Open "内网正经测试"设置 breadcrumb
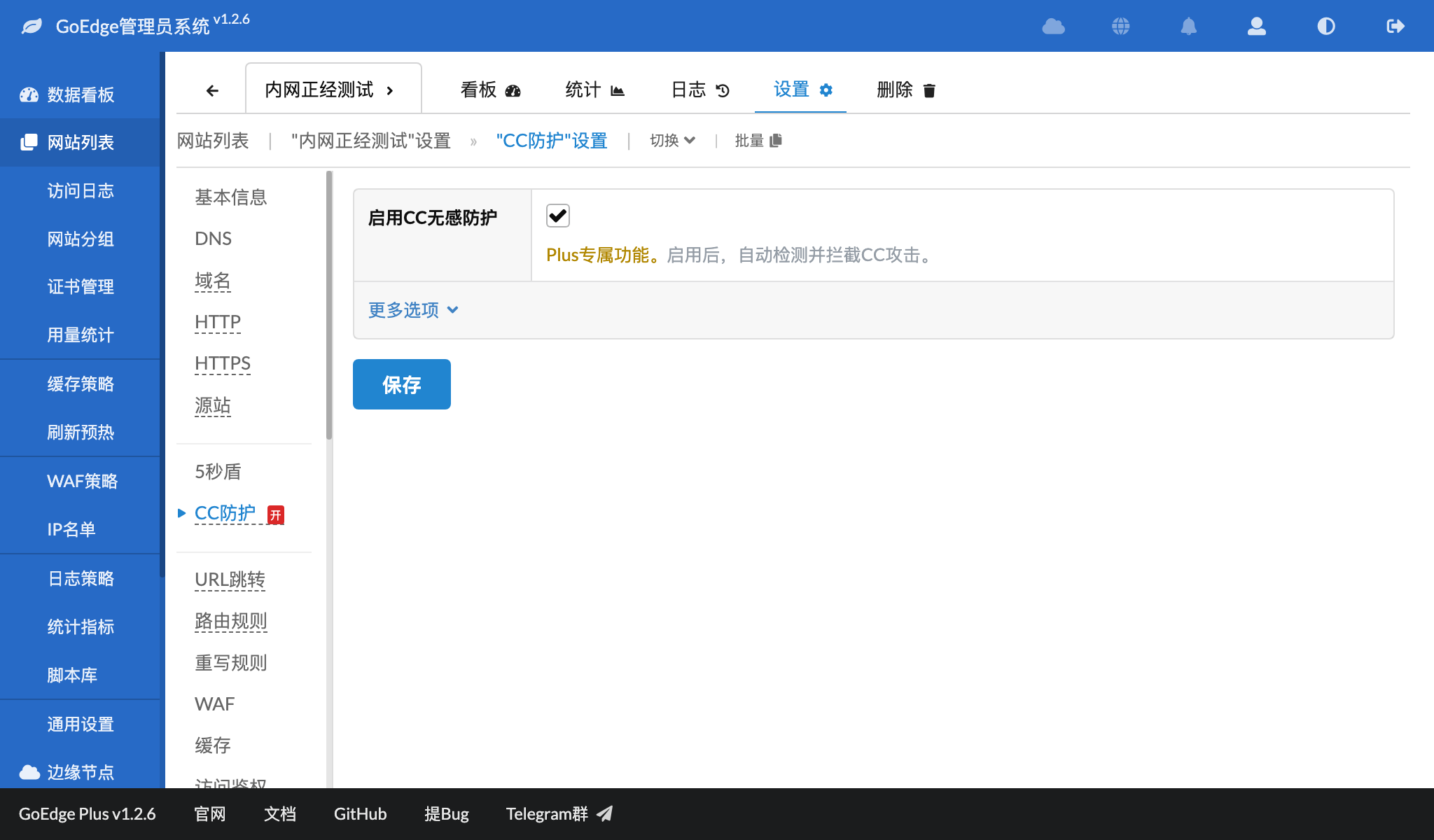The height and width of the screenshot is (840, 1434). (x=371, y=141)
